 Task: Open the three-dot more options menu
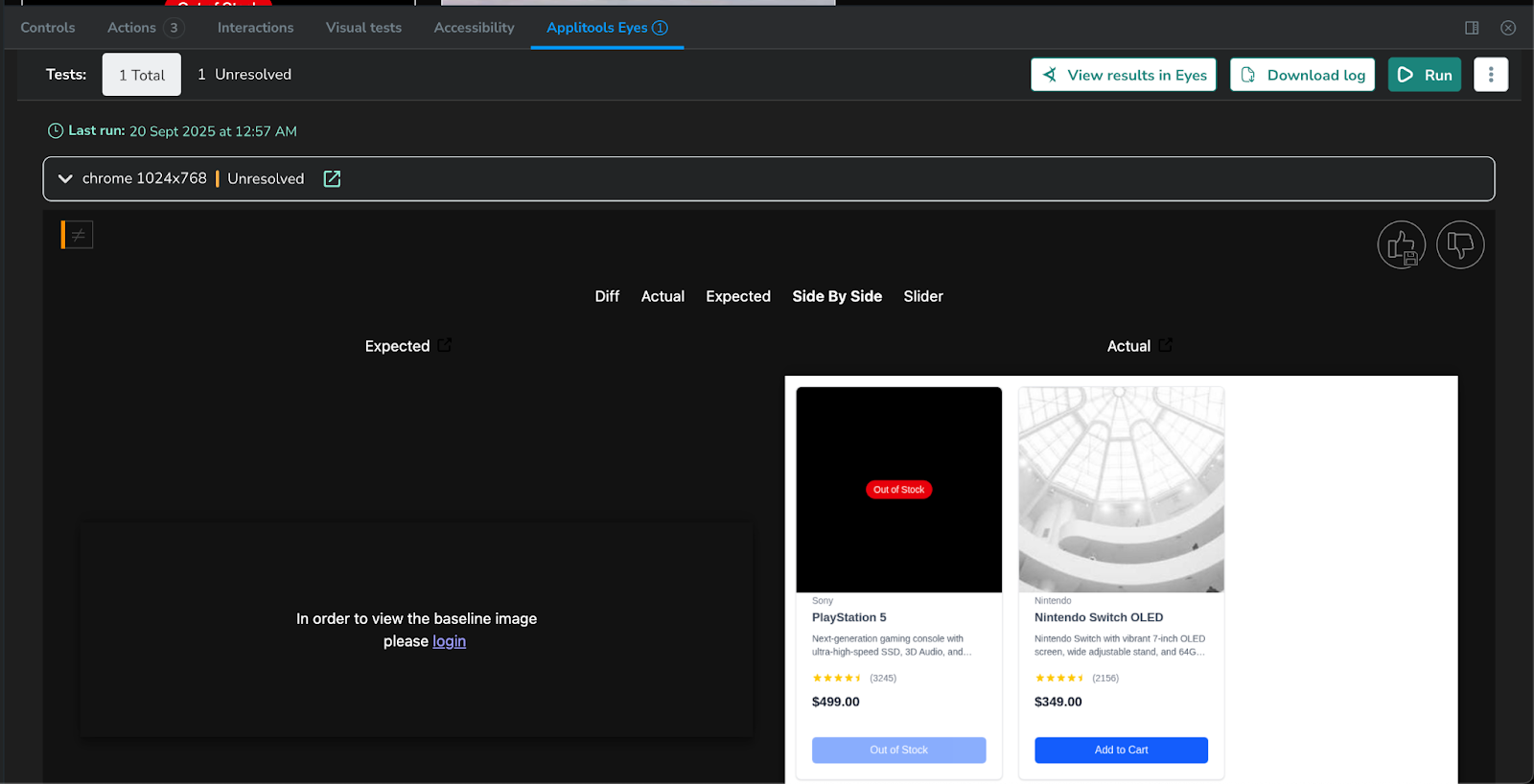coord(1491,75)
